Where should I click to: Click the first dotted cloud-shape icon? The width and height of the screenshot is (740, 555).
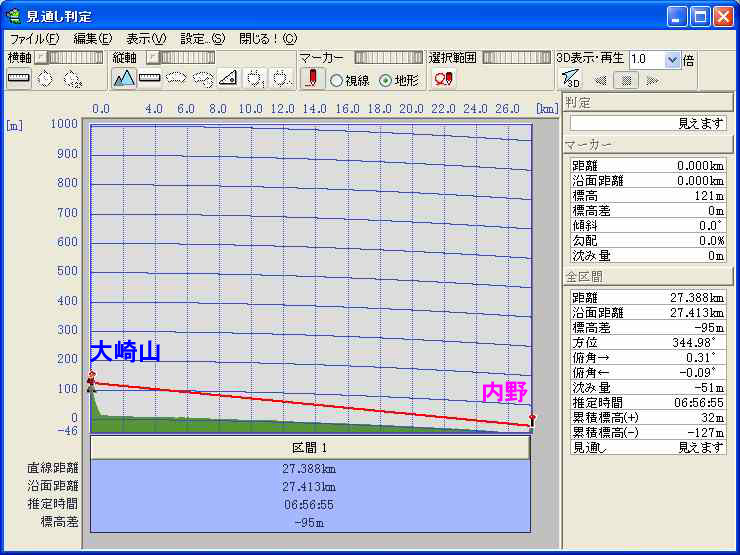(x=176, y=78)
